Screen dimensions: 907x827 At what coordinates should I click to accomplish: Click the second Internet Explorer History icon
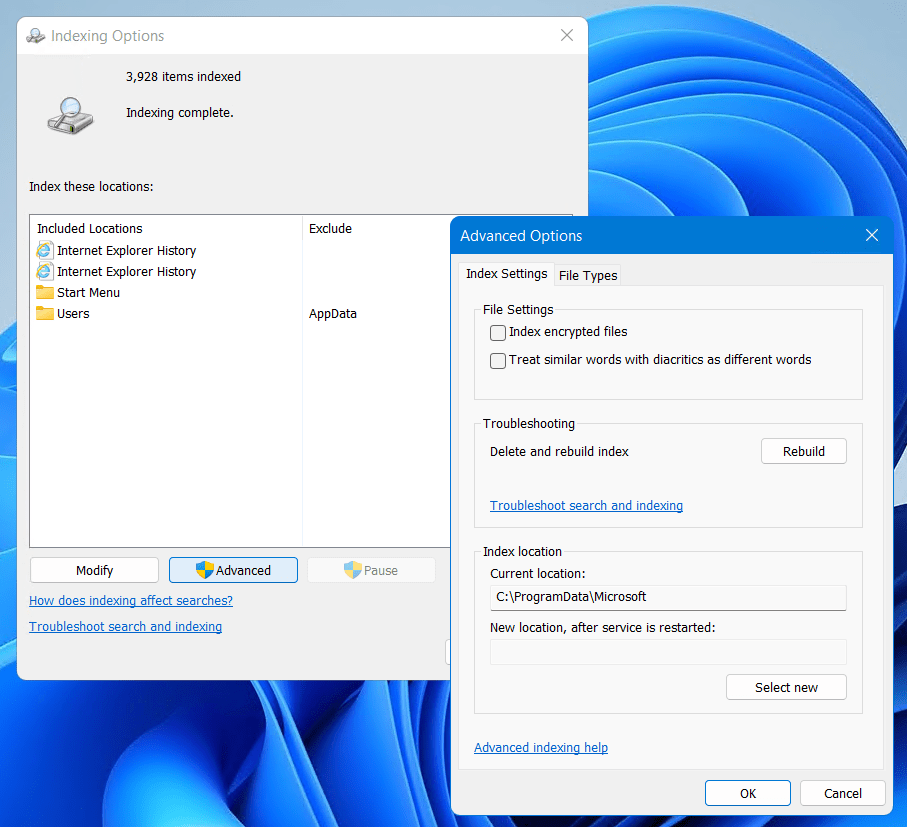(x=44, y=272)
